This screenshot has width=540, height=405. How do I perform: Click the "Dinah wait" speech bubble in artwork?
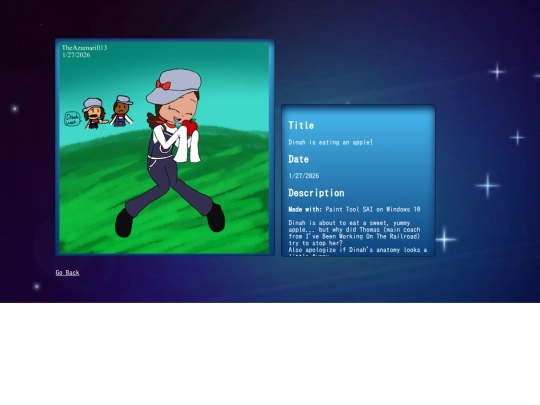(x=72, y=119)
